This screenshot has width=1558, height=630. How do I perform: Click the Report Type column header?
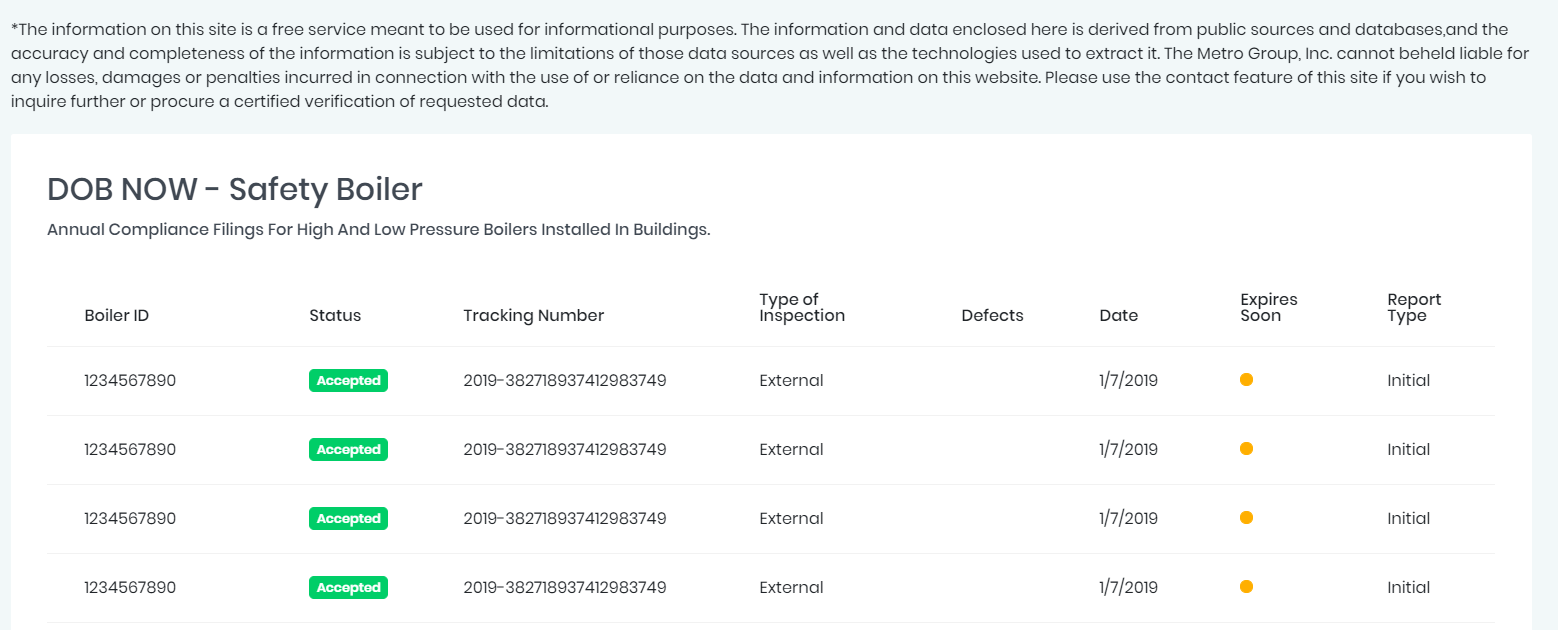1414,307
